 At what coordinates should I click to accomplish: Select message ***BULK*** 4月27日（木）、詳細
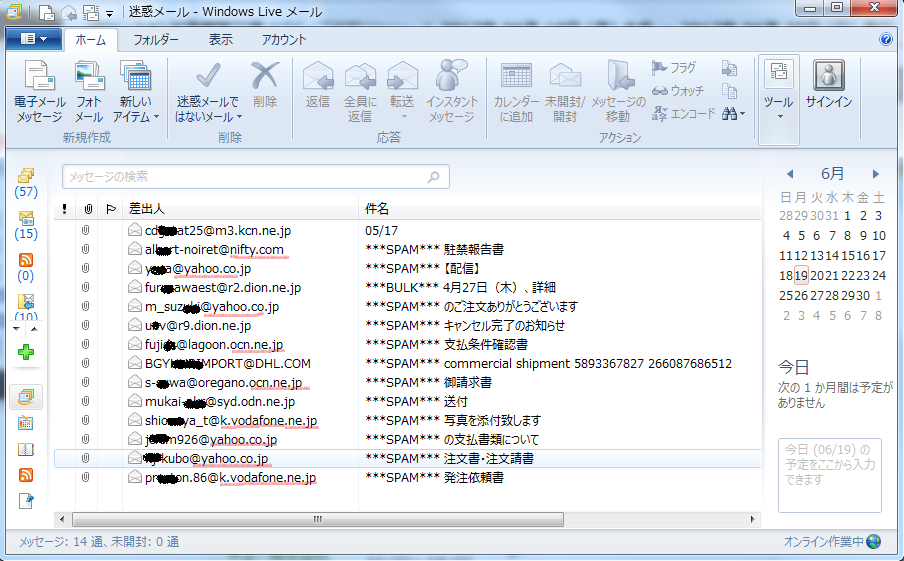[x=407, y=288]
